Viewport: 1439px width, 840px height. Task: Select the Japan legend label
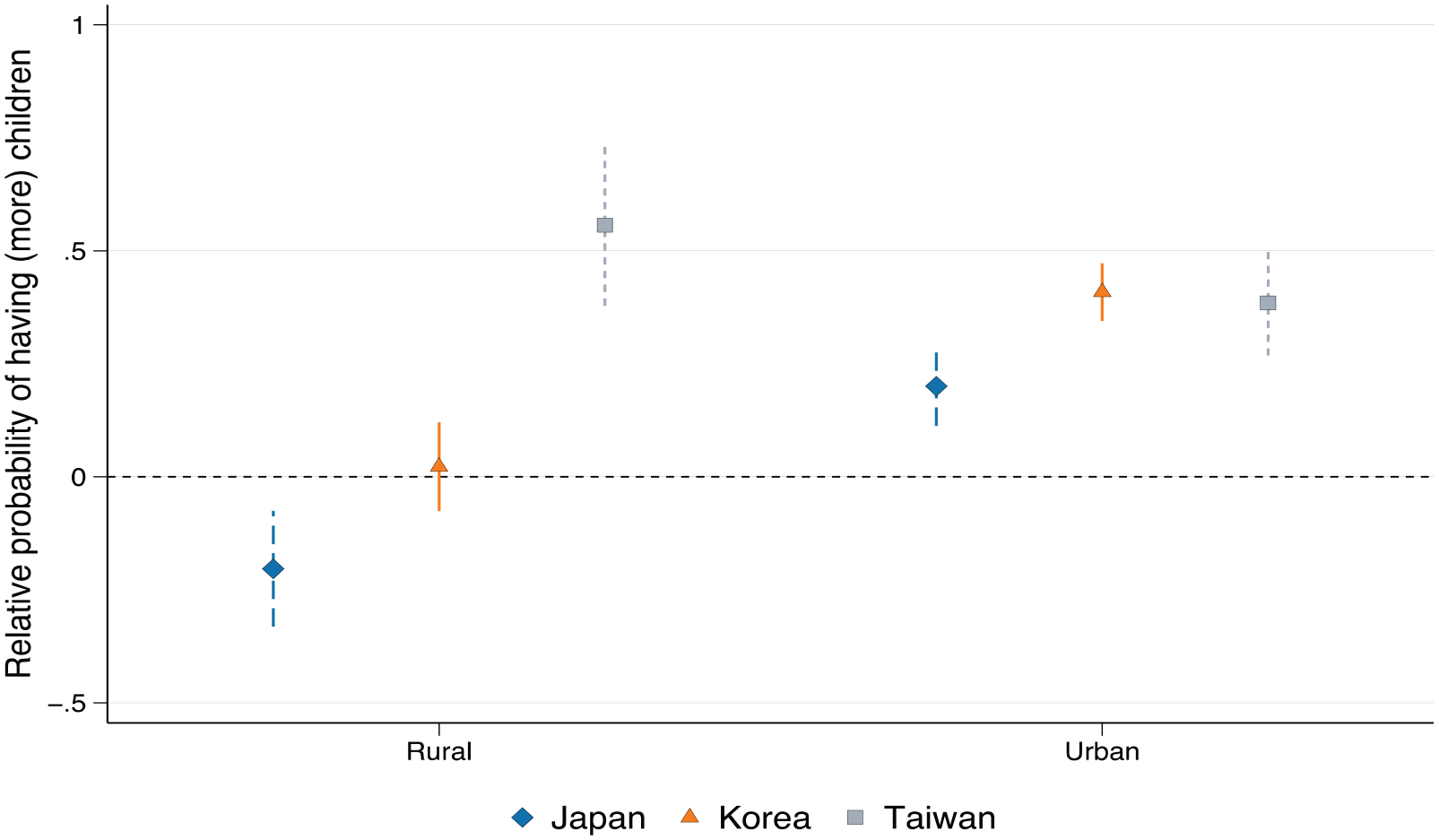point(598,818)
